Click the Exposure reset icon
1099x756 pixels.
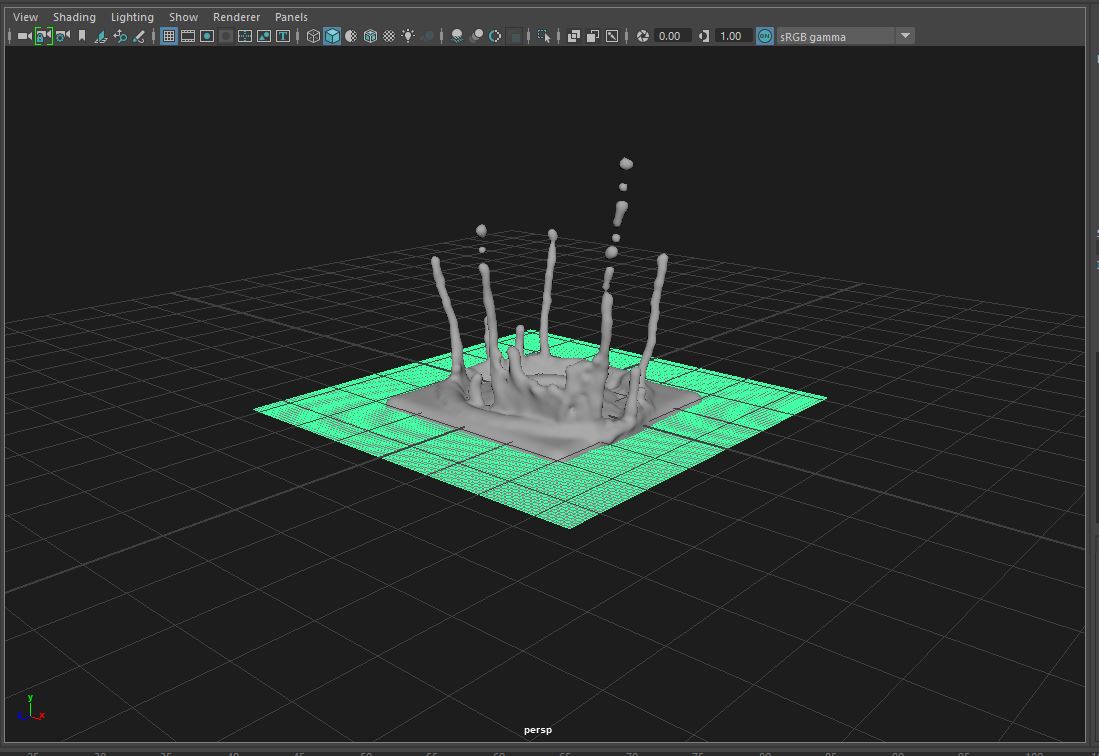(x=643, y=36)
